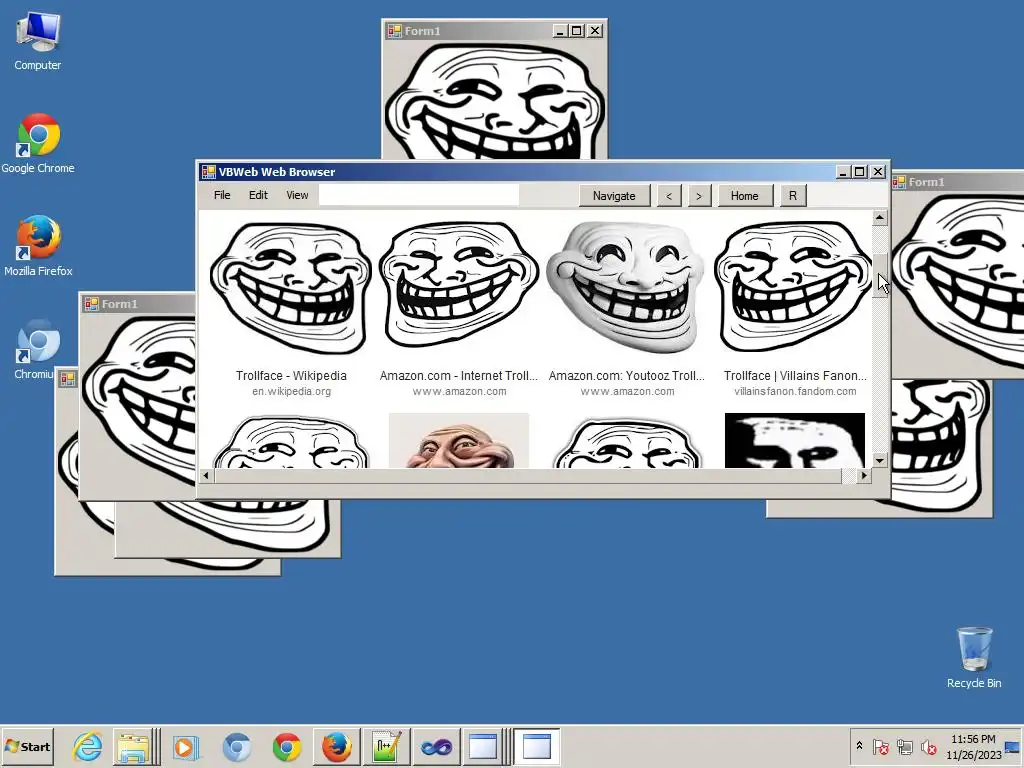Go forward with the > button
The image size is (1024, 768).
pos(699,195)
